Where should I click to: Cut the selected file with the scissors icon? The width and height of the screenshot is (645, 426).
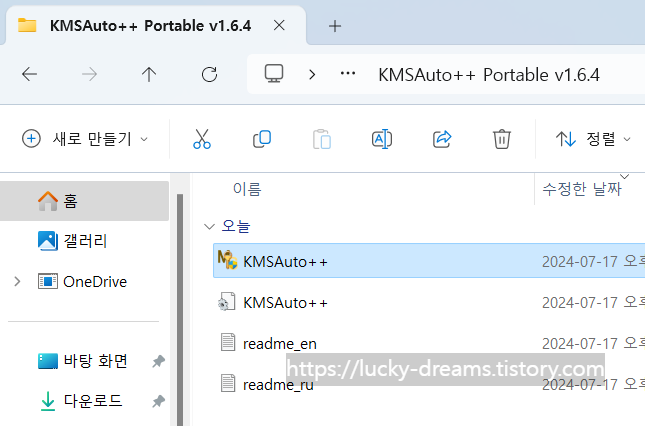tap(202, 139)
